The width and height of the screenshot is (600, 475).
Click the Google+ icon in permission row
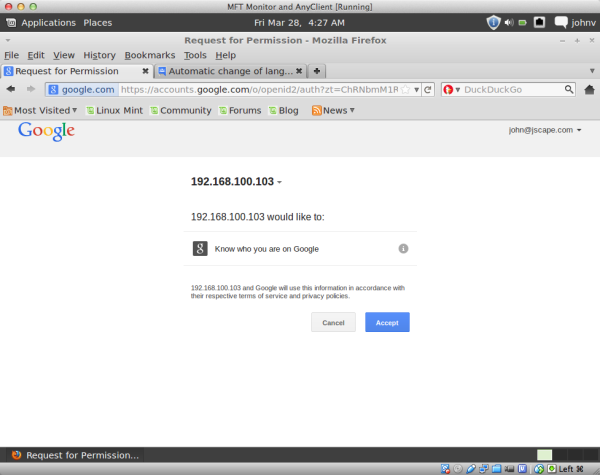click(200, 248)
